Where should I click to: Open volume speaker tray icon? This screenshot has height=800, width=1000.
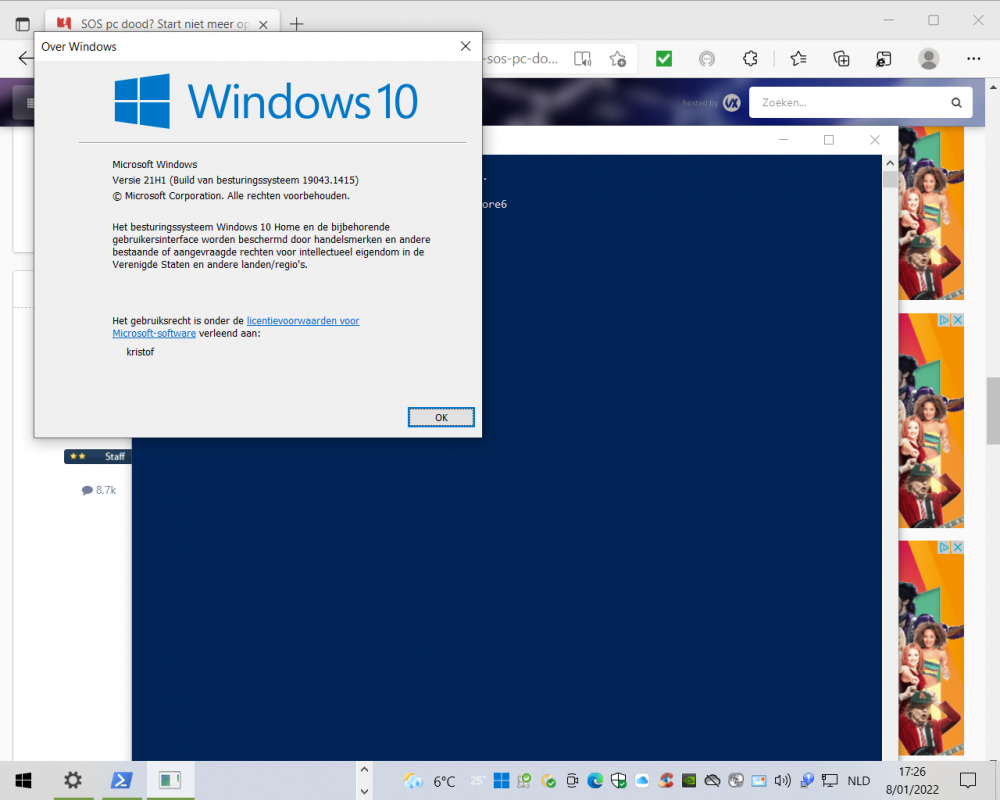tap(783, 780)
